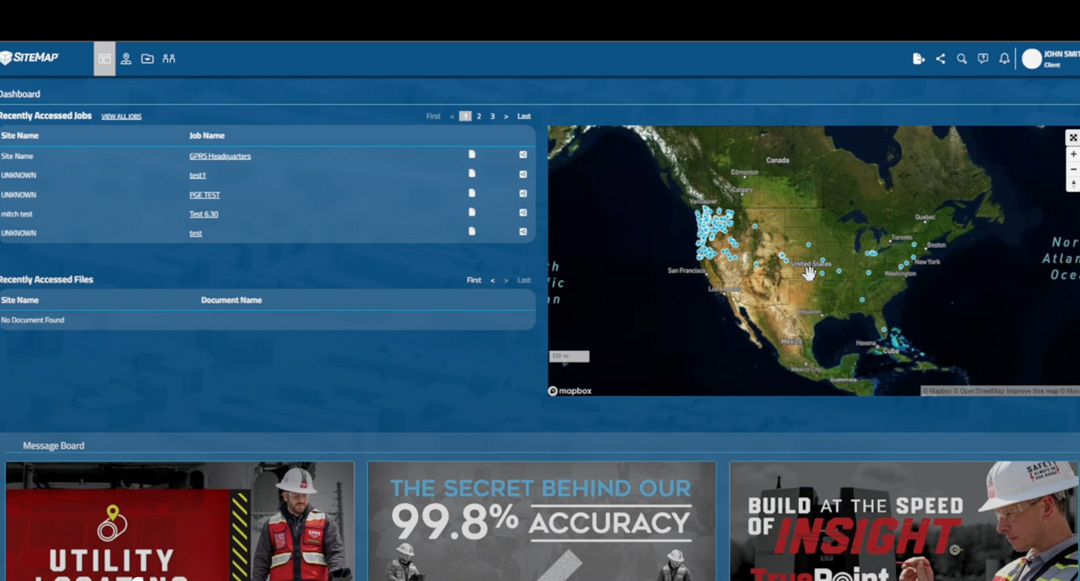Click previous arrow in Recently Accessed Files pager
Viewport: 1080px width, 581px height.
point(492,280)
